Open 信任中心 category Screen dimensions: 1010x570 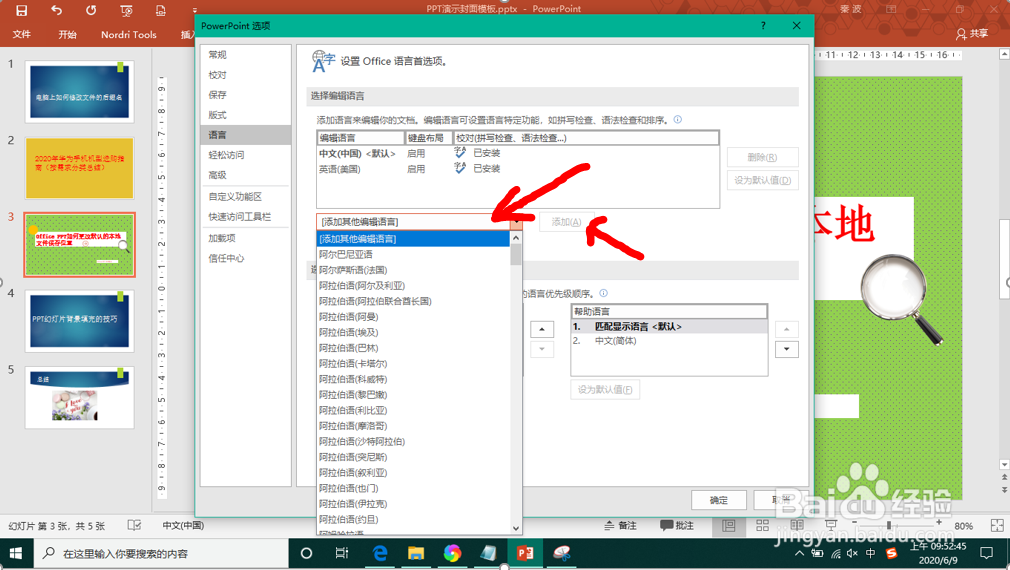point(245,258)
